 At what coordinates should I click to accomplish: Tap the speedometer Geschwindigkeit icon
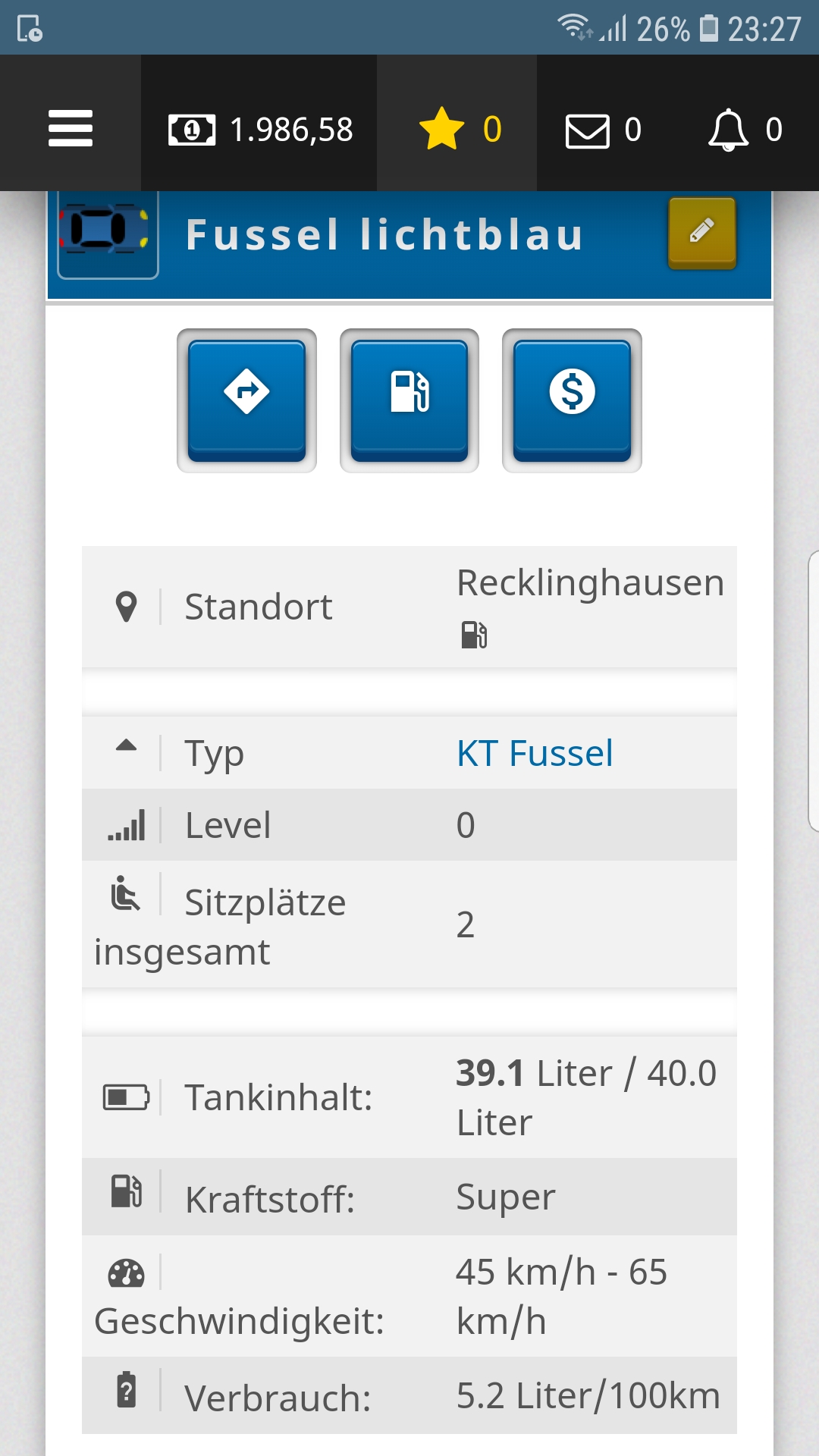[x=126, y=1273]
